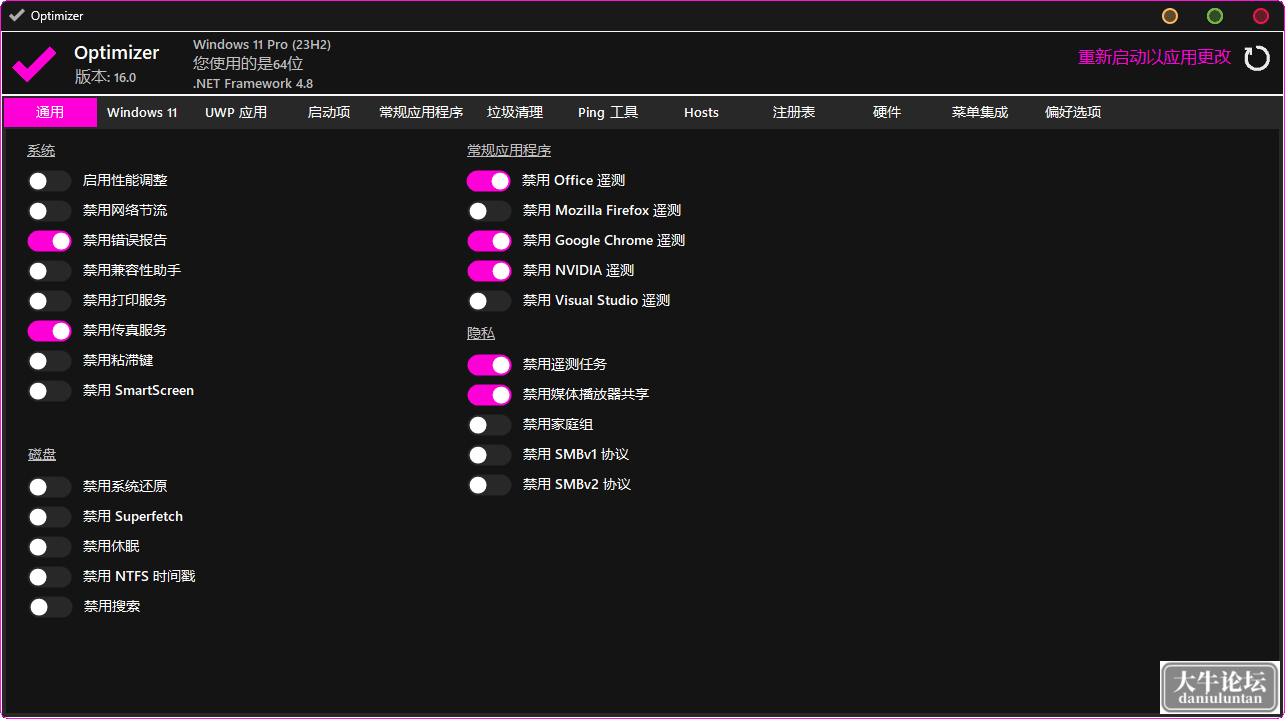
Task: Enable 禁用 SmartScreen switch
Action: pos(49,391)
